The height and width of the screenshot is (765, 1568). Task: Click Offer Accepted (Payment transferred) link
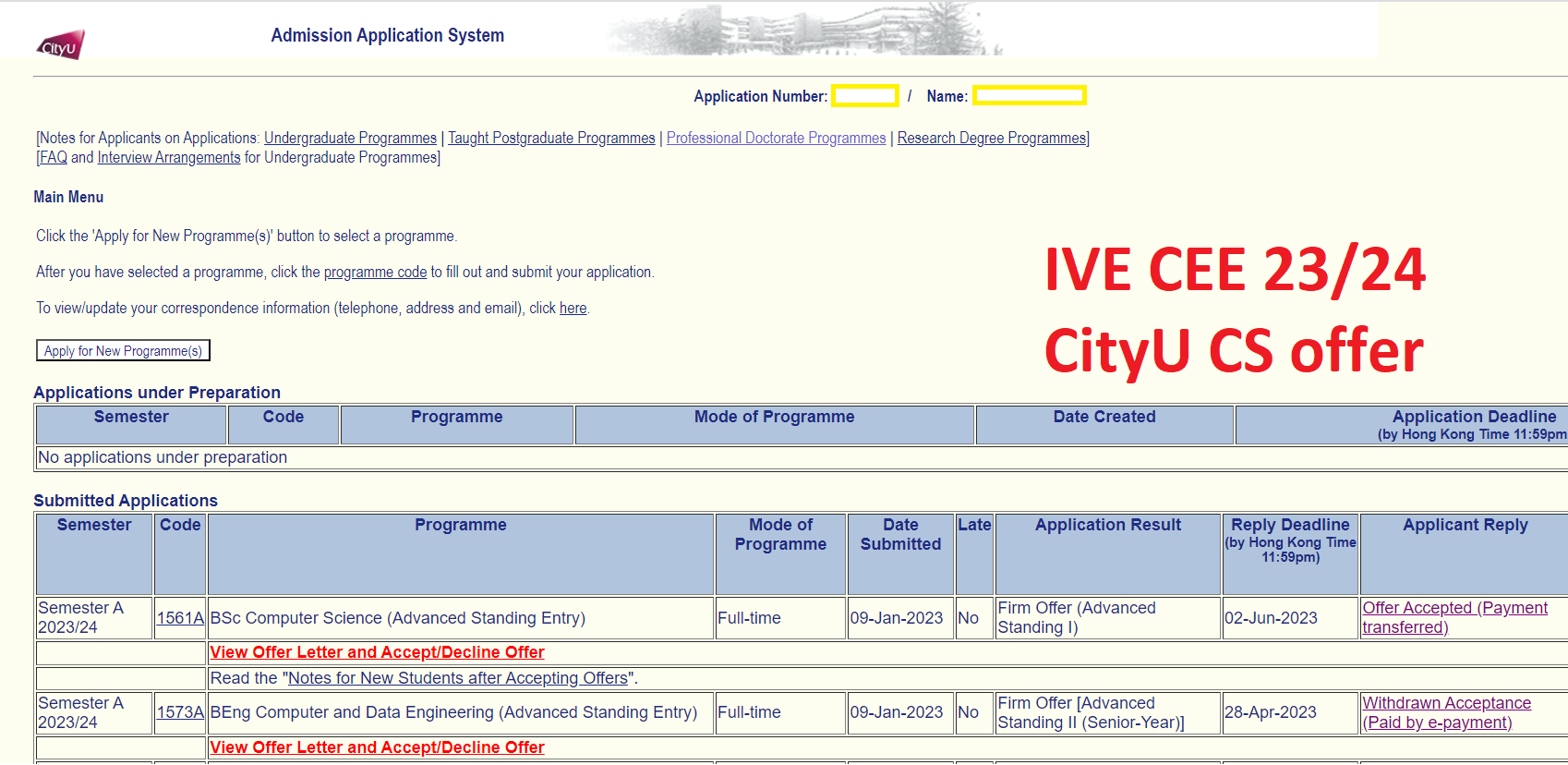[1454, 617]
